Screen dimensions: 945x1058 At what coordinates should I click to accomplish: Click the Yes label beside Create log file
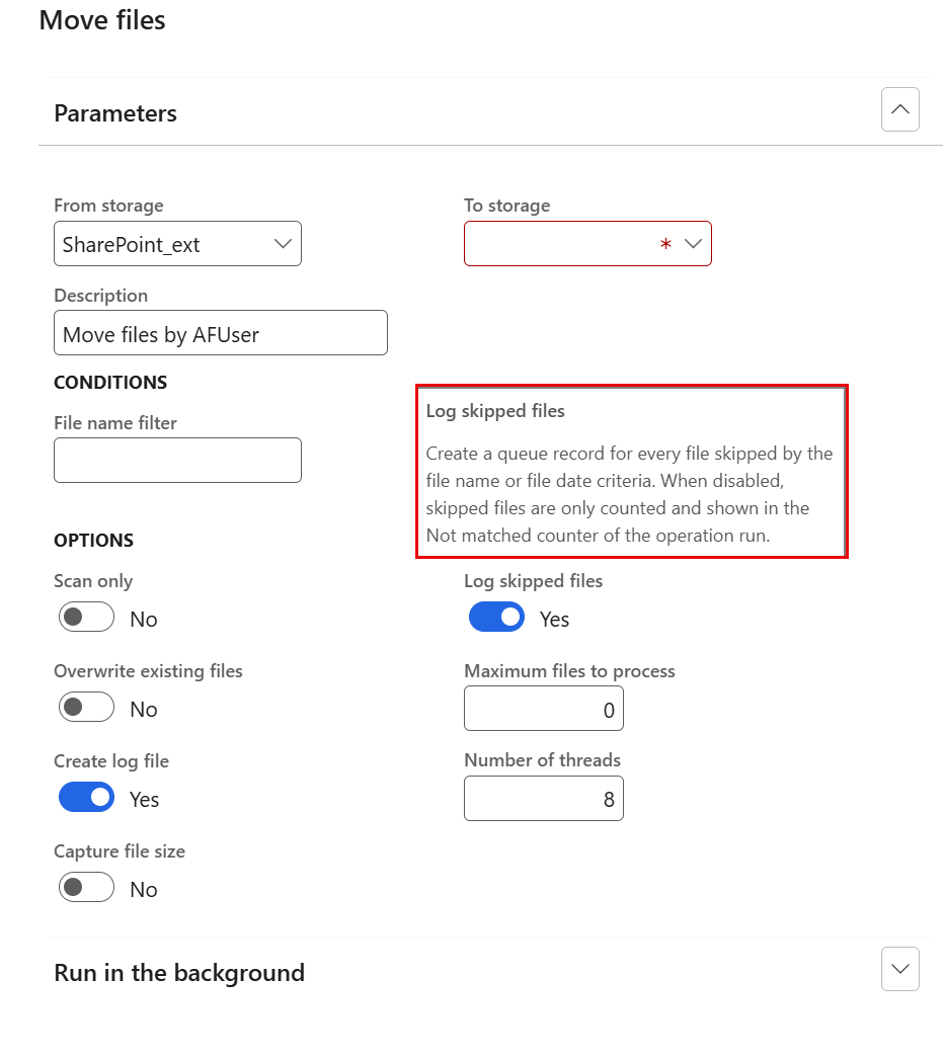point(144,800)
